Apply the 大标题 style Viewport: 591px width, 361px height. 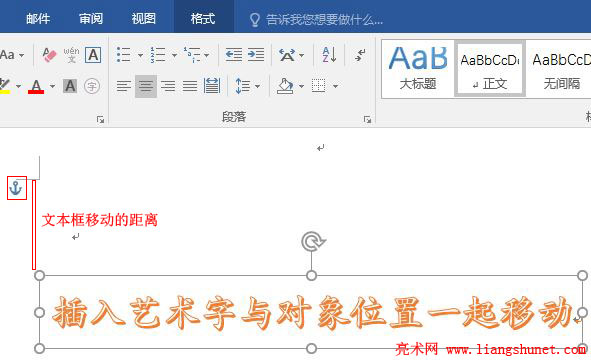tap(418, 69)
